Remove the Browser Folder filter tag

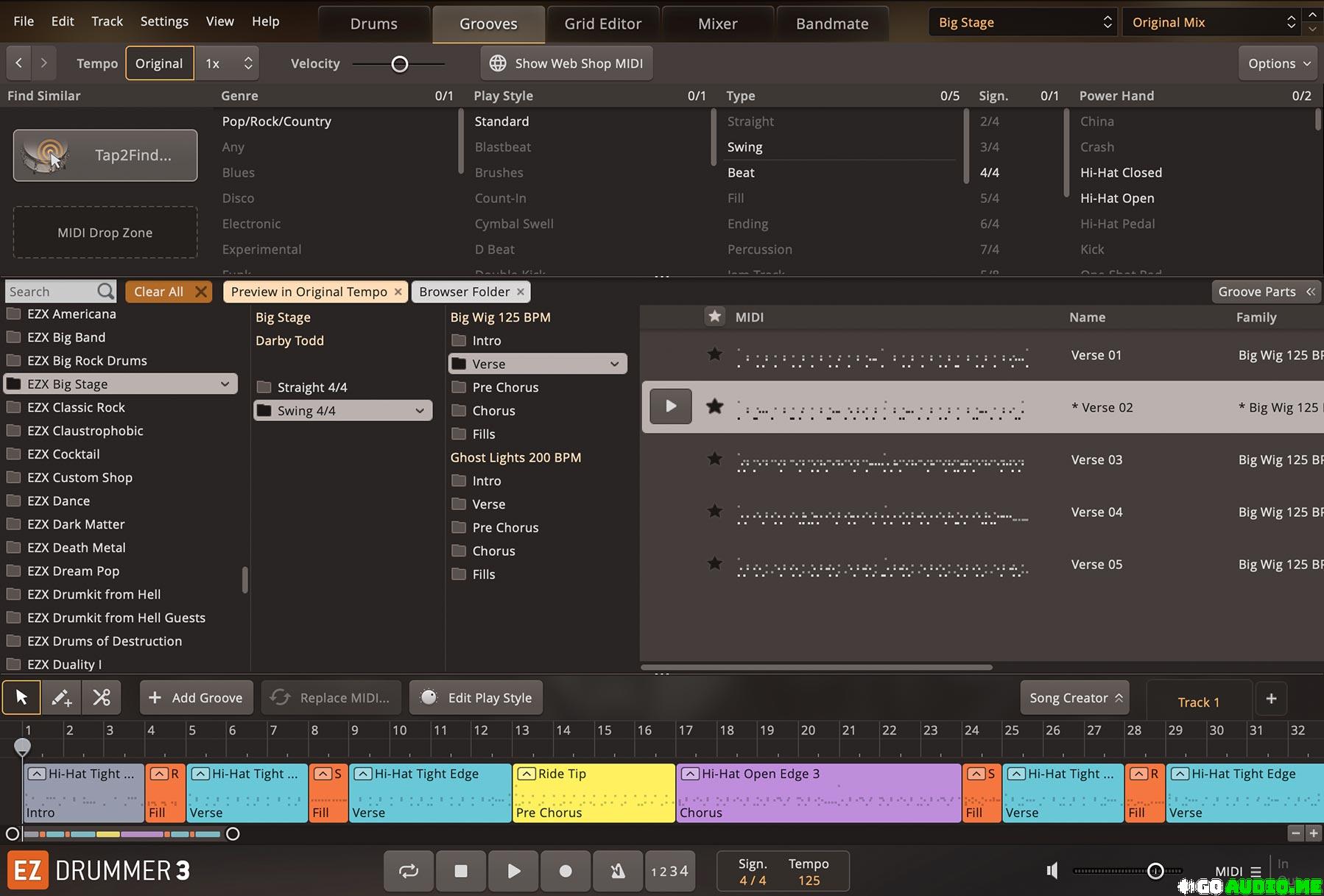click(x=521, y=292)
